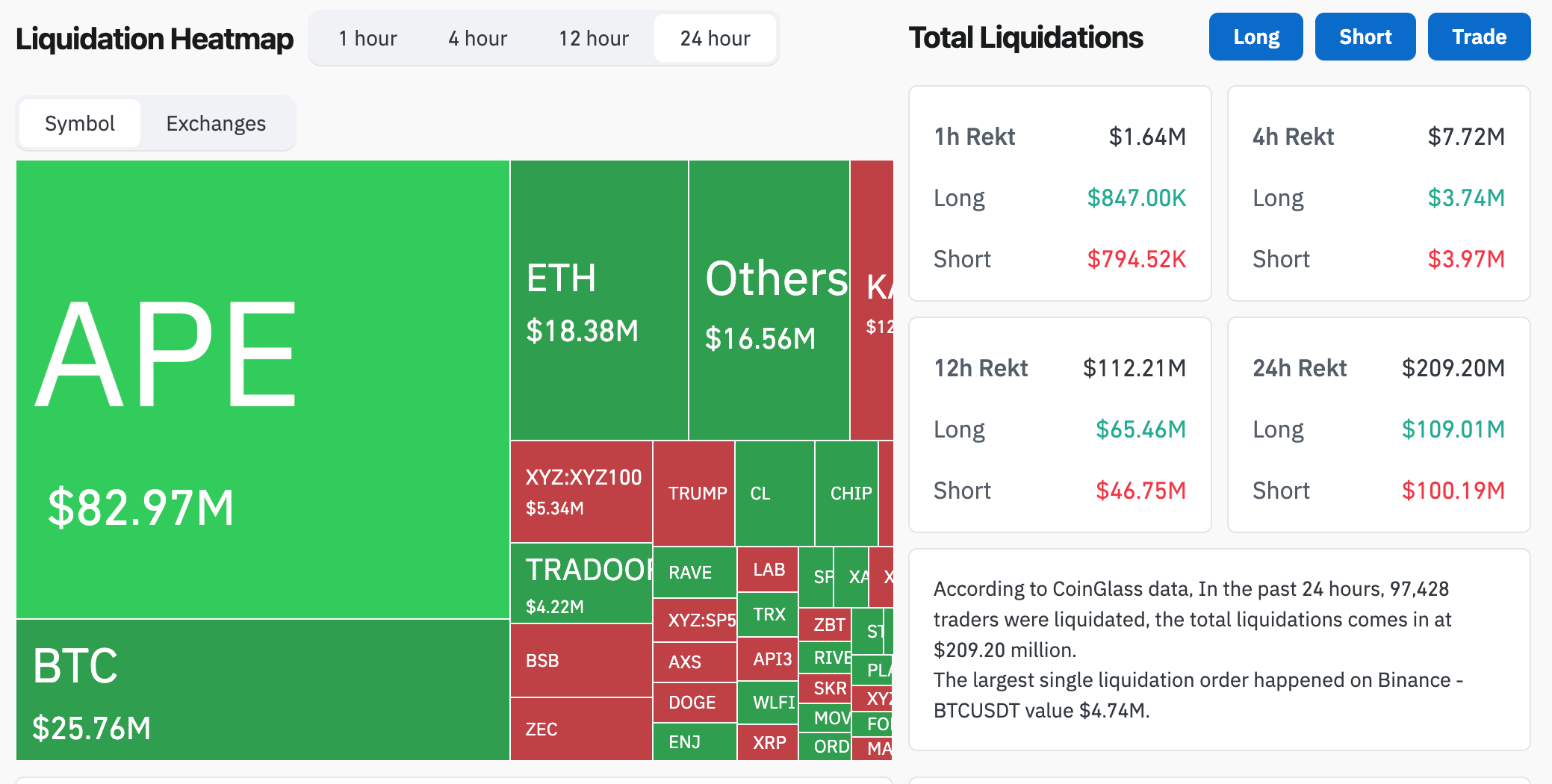Switch heatmap to the Symbol view
This screenshot has width=1552, height=784.
(x=80, y=123)
